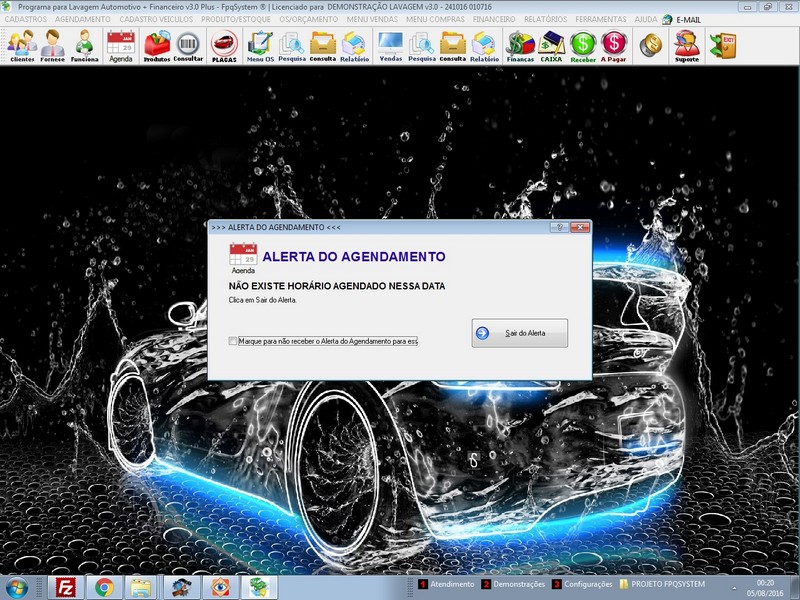
Task: Open the AJUDA menu
Action: (x=646, y=19)
